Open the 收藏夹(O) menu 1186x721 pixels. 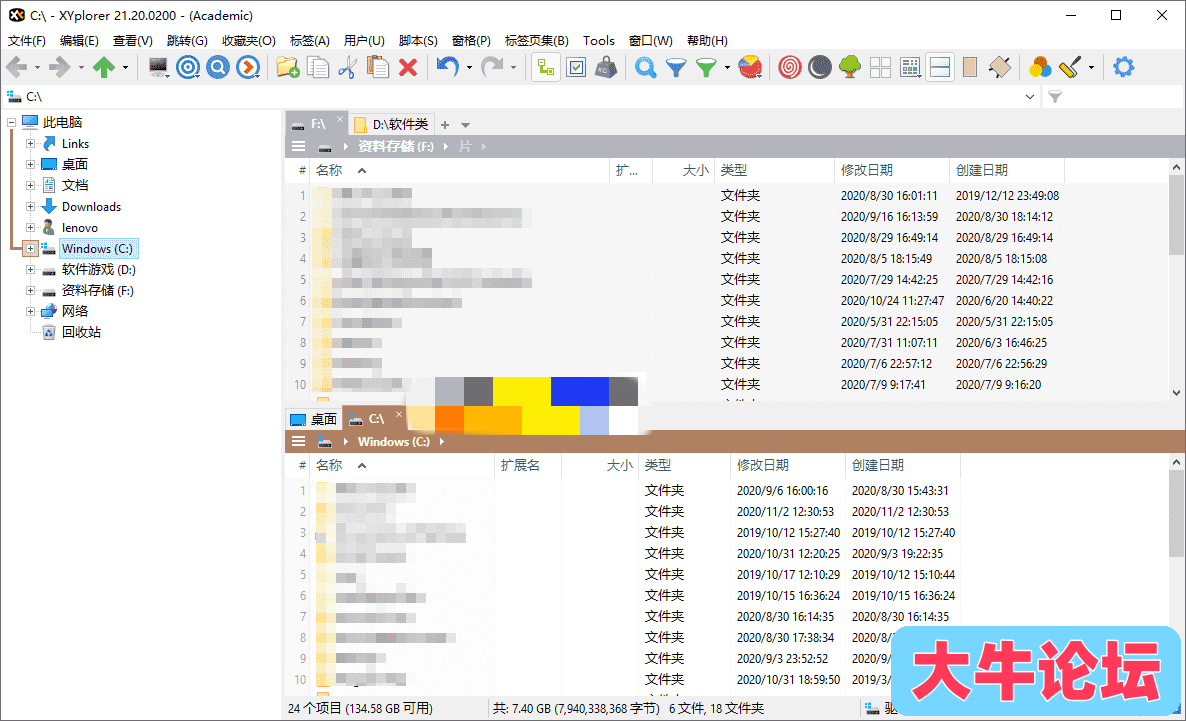point(249,41)
